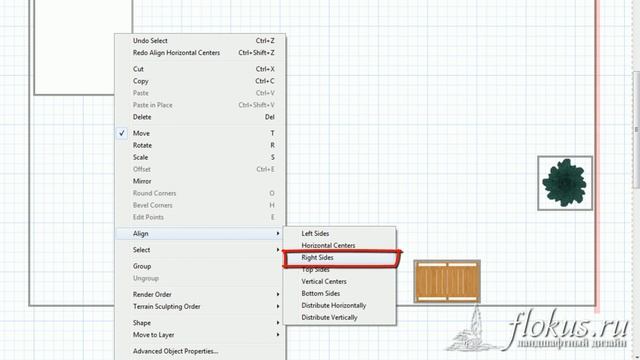This screenshot has height=360, width=640.
Task: Select Right Sides alignment
Action: point(340,258)
